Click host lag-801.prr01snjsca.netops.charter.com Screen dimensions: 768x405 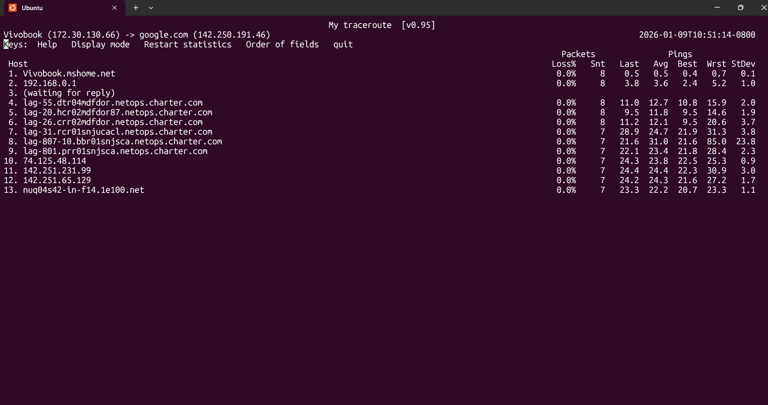pos(115,151)
